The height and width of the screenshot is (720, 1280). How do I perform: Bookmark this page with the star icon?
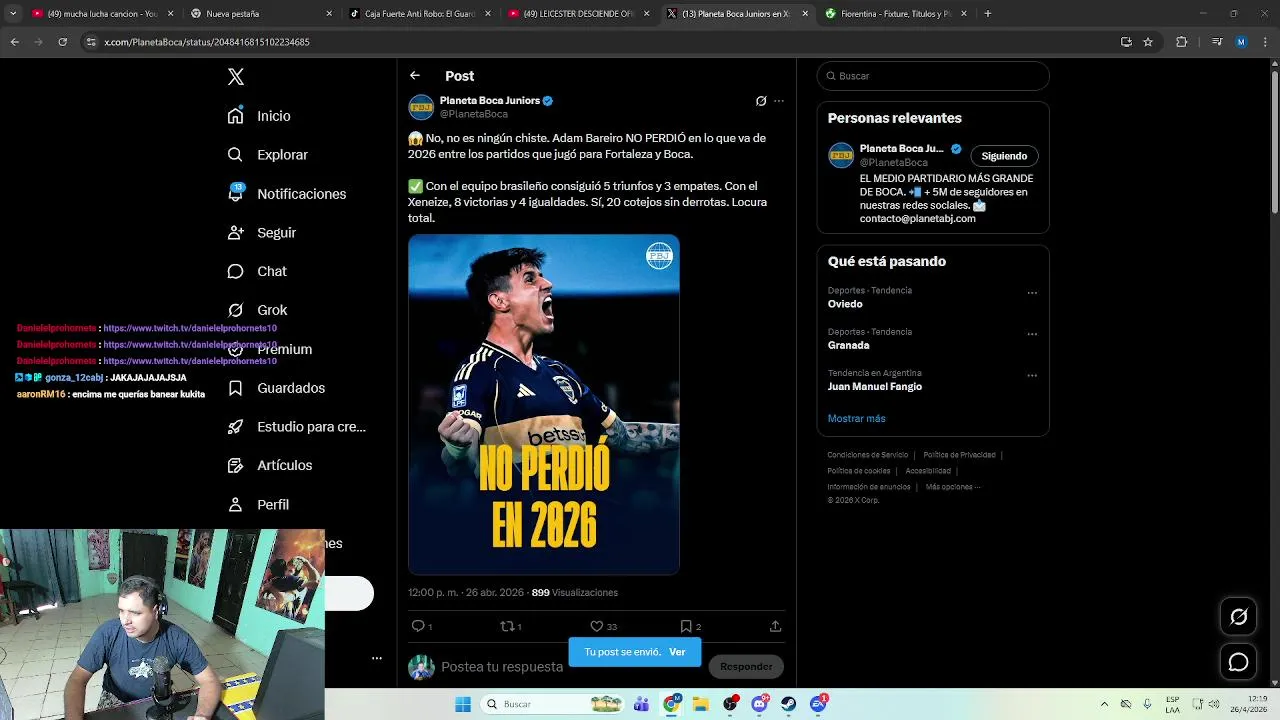click(1148, 42)
